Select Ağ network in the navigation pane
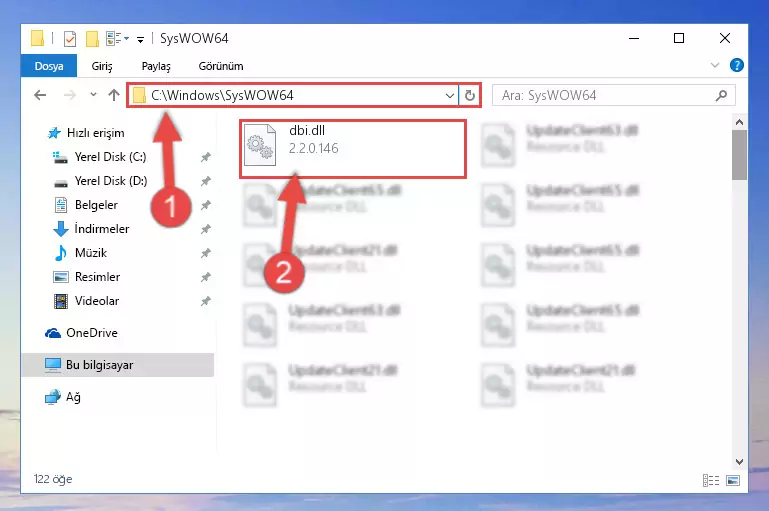The height and width of the screenshot is (511, 769). (x=62, y=397)
